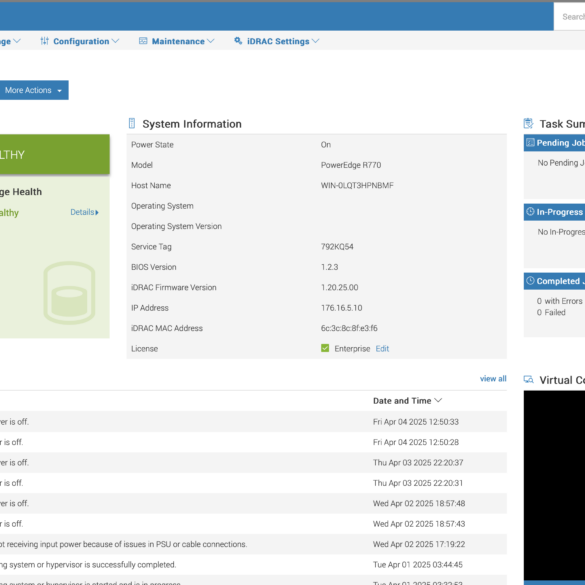Click the Search input field
Screen dimensions: 585x585
tap(569, 17)
